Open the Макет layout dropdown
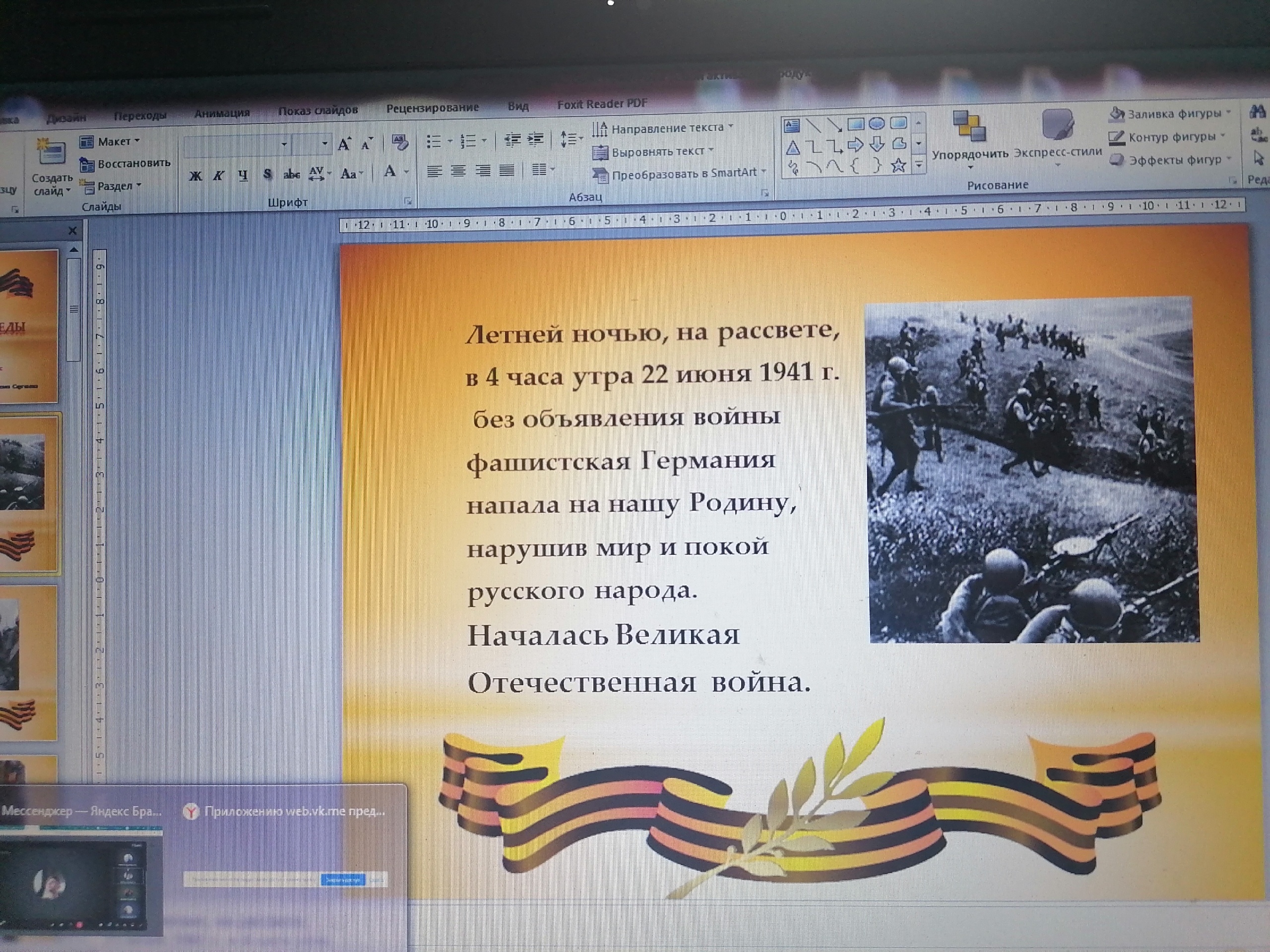This screenshot has width=1270, height=952. pos(110,141)
